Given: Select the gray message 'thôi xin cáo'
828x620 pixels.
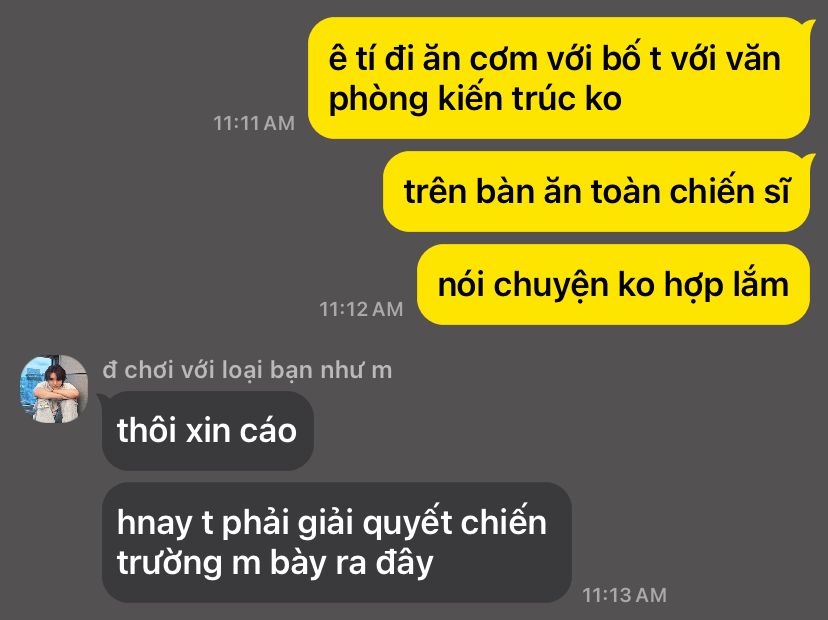Looking at the screenshot, I should click(208, 431).
